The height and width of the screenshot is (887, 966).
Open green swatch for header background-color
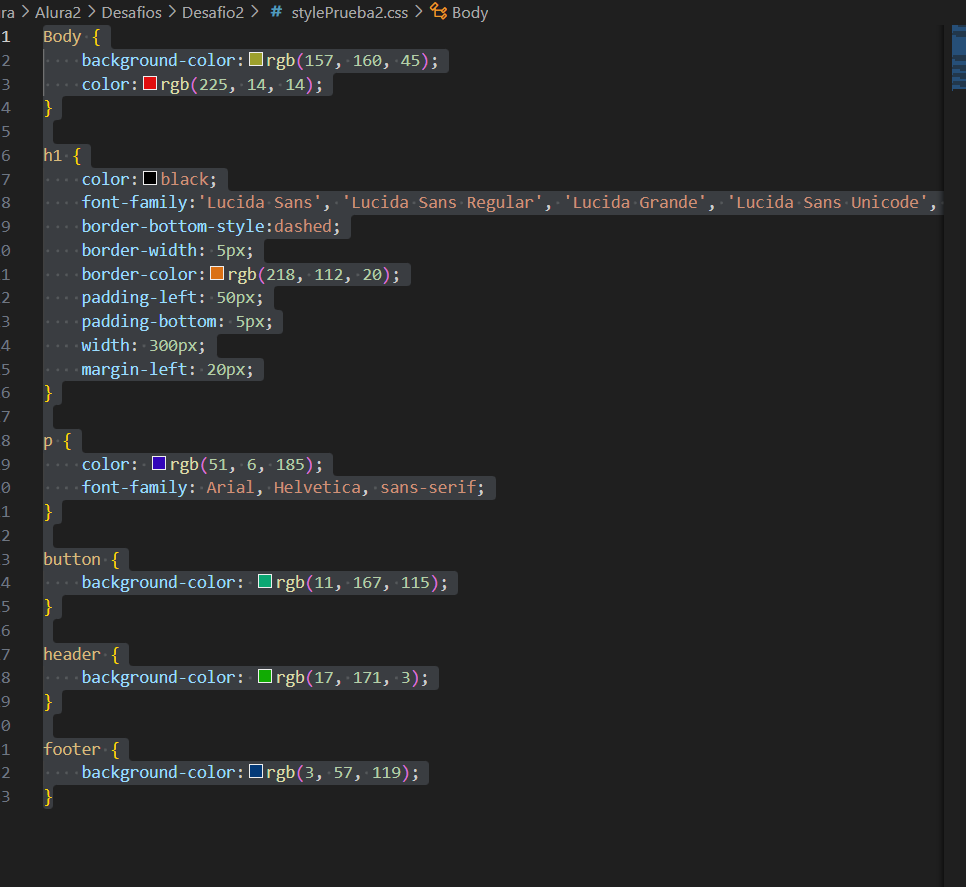tap(265, 676)
